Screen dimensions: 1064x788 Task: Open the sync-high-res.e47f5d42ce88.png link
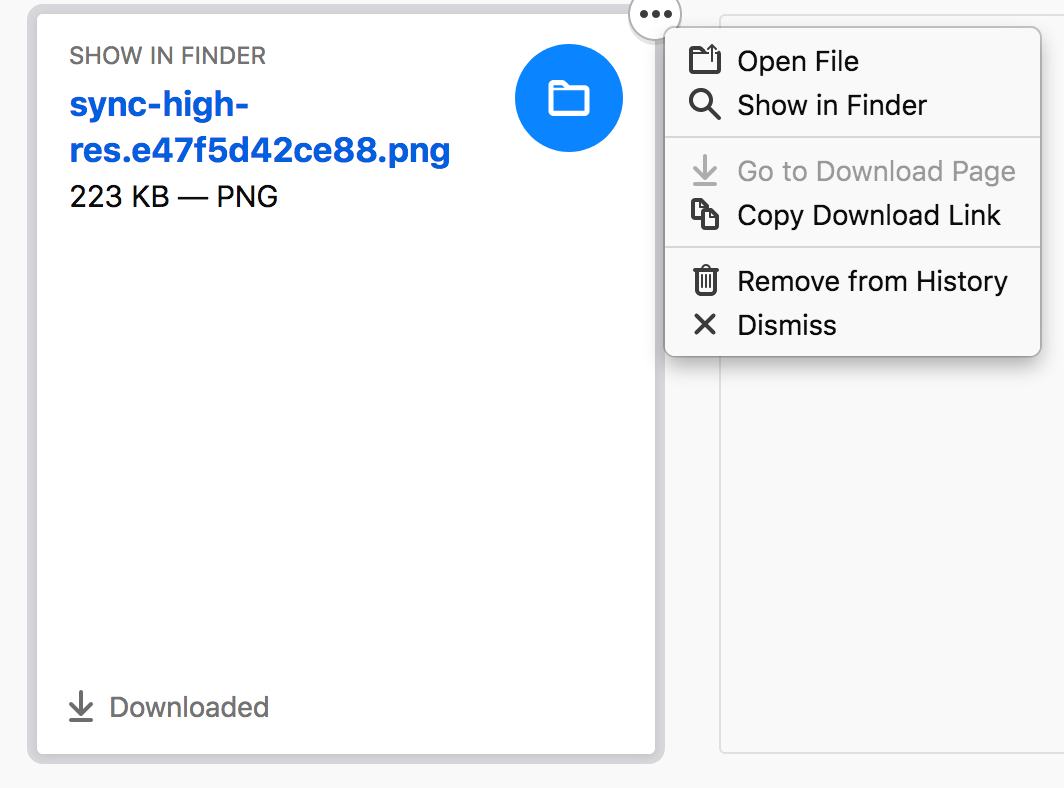click(x=260, y=127)
